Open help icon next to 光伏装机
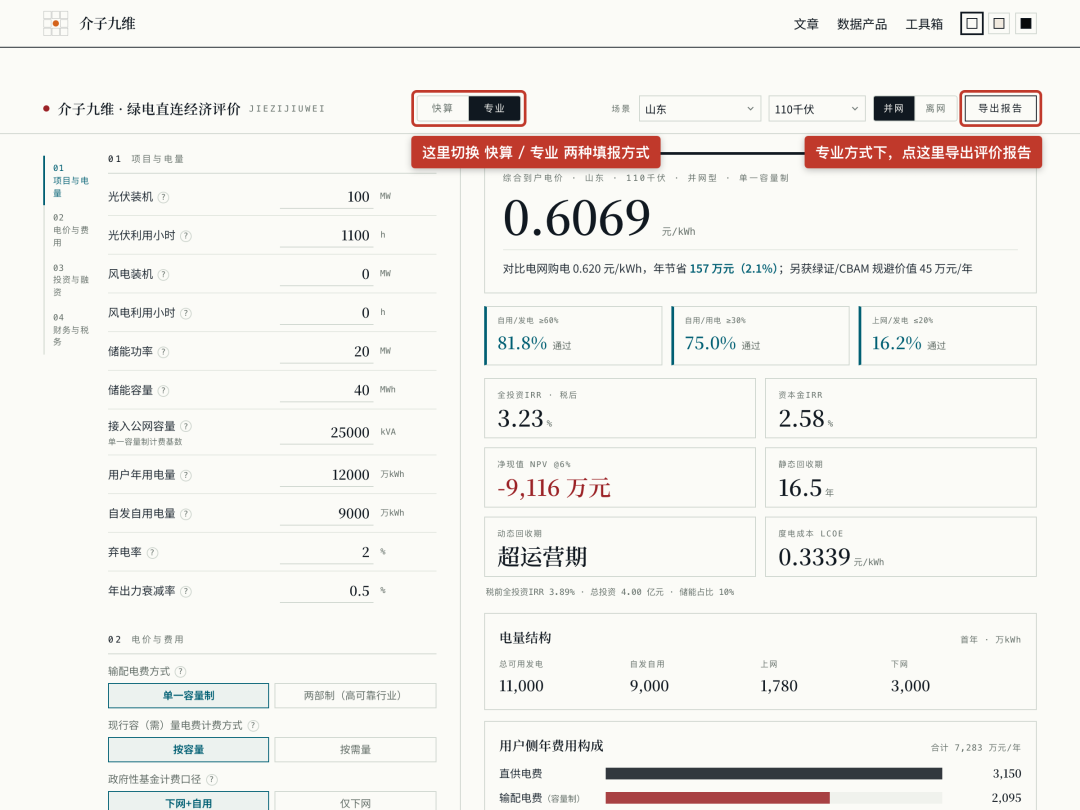 (163, 197)
